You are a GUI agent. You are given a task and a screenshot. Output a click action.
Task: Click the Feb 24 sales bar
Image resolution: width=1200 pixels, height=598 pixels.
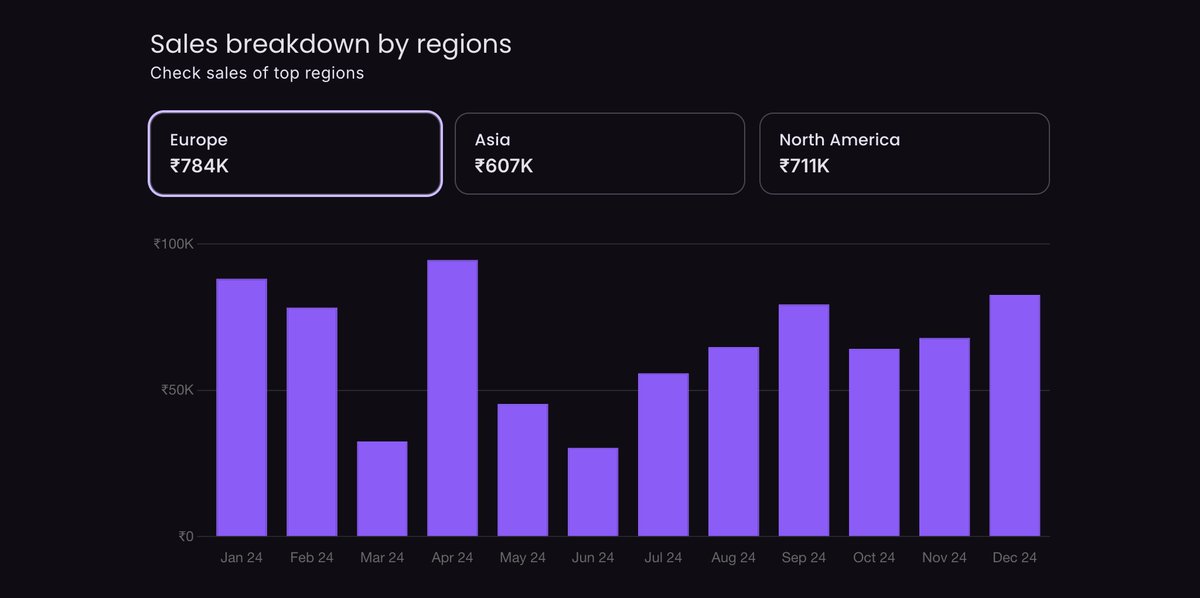[x=312, y=422]
